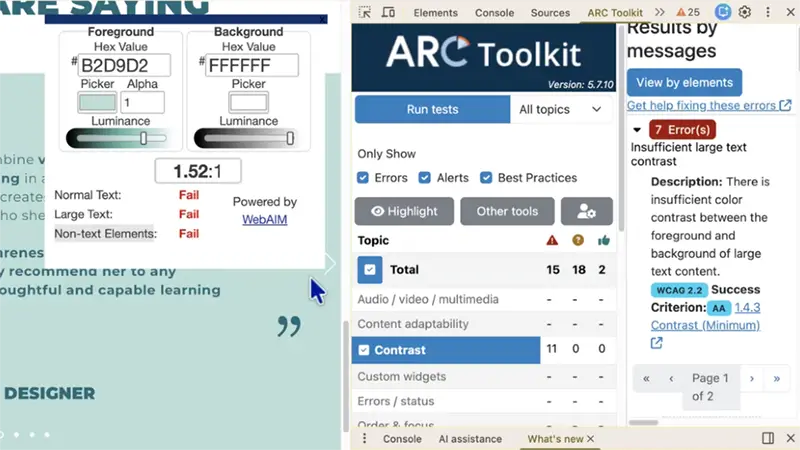The image size is (800, 450).
Task: Select the Custom widgets topic row
Action: click(x=483, y=377)
